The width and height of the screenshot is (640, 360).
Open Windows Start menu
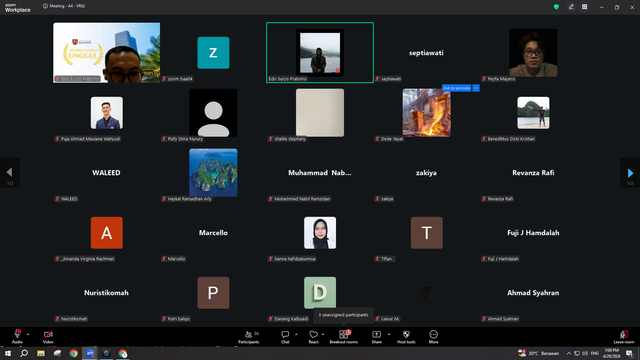(x=8, y=353)
